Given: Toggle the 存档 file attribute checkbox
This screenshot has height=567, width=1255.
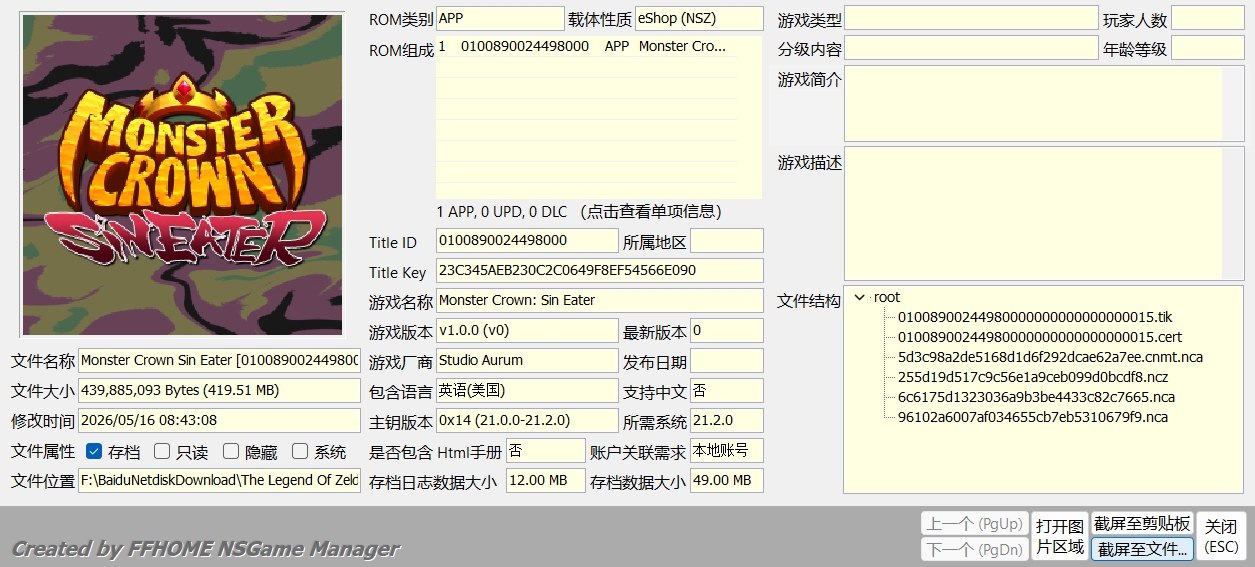Looking at the screenshot, I should coord(94,452).
